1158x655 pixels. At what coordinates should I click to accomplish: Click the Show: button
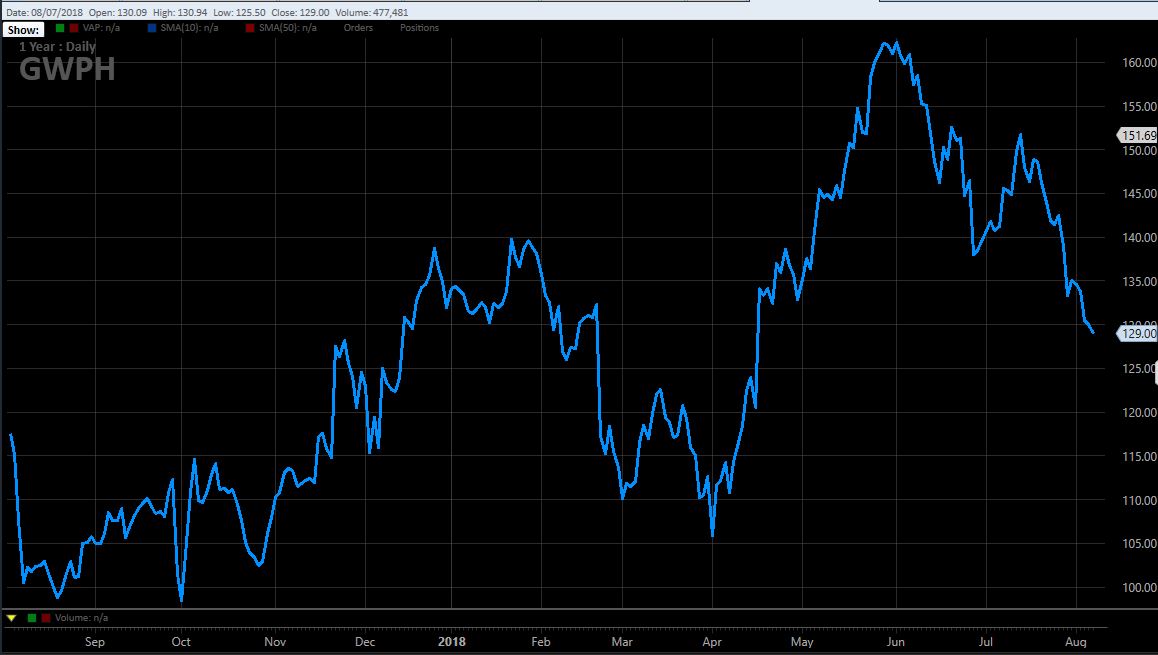click(23, 29)
